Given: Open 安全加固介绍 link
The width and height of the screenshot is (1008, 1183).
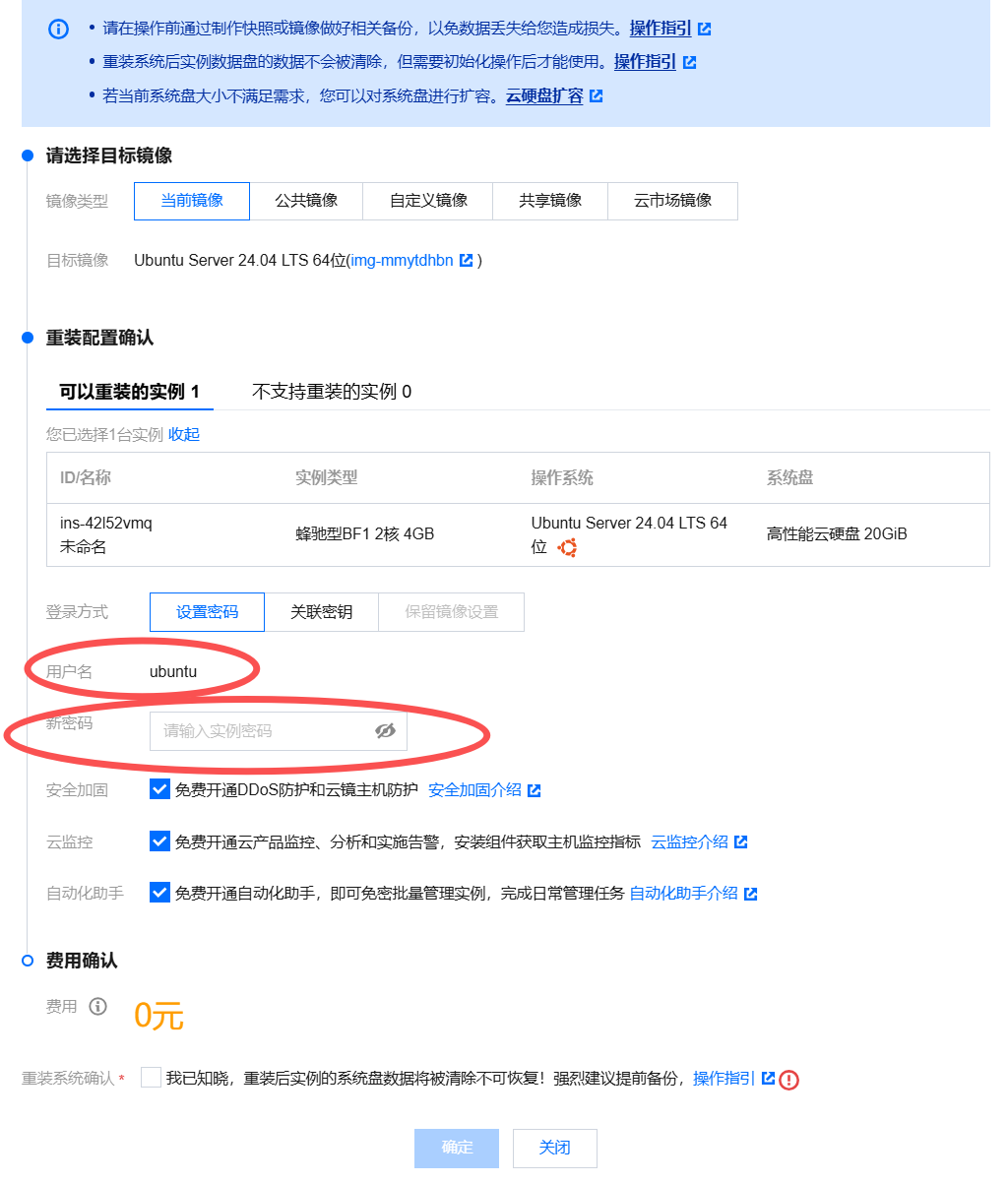Looking at the screenshot, I should point(474,790).
